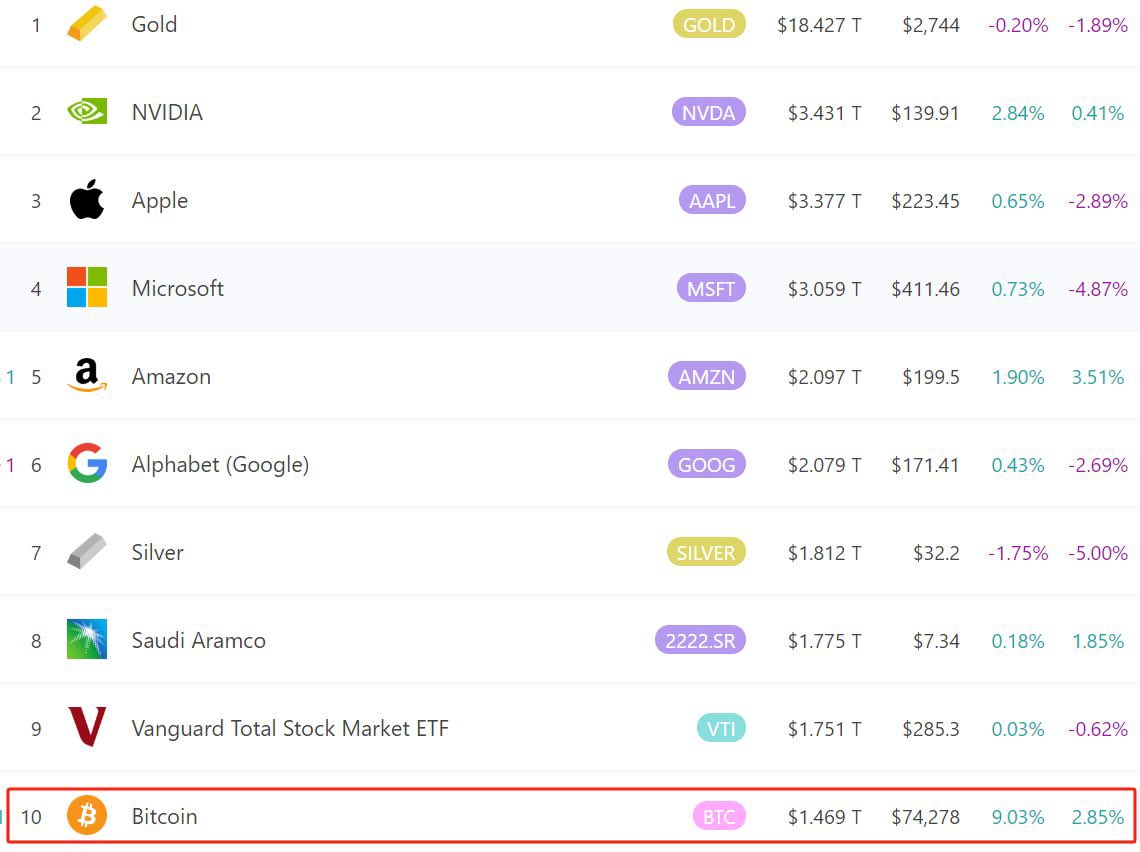The image size is (1140, 852).
Task: Open Vanguard Total Stock Market ETF link
Action: point(290,728)
